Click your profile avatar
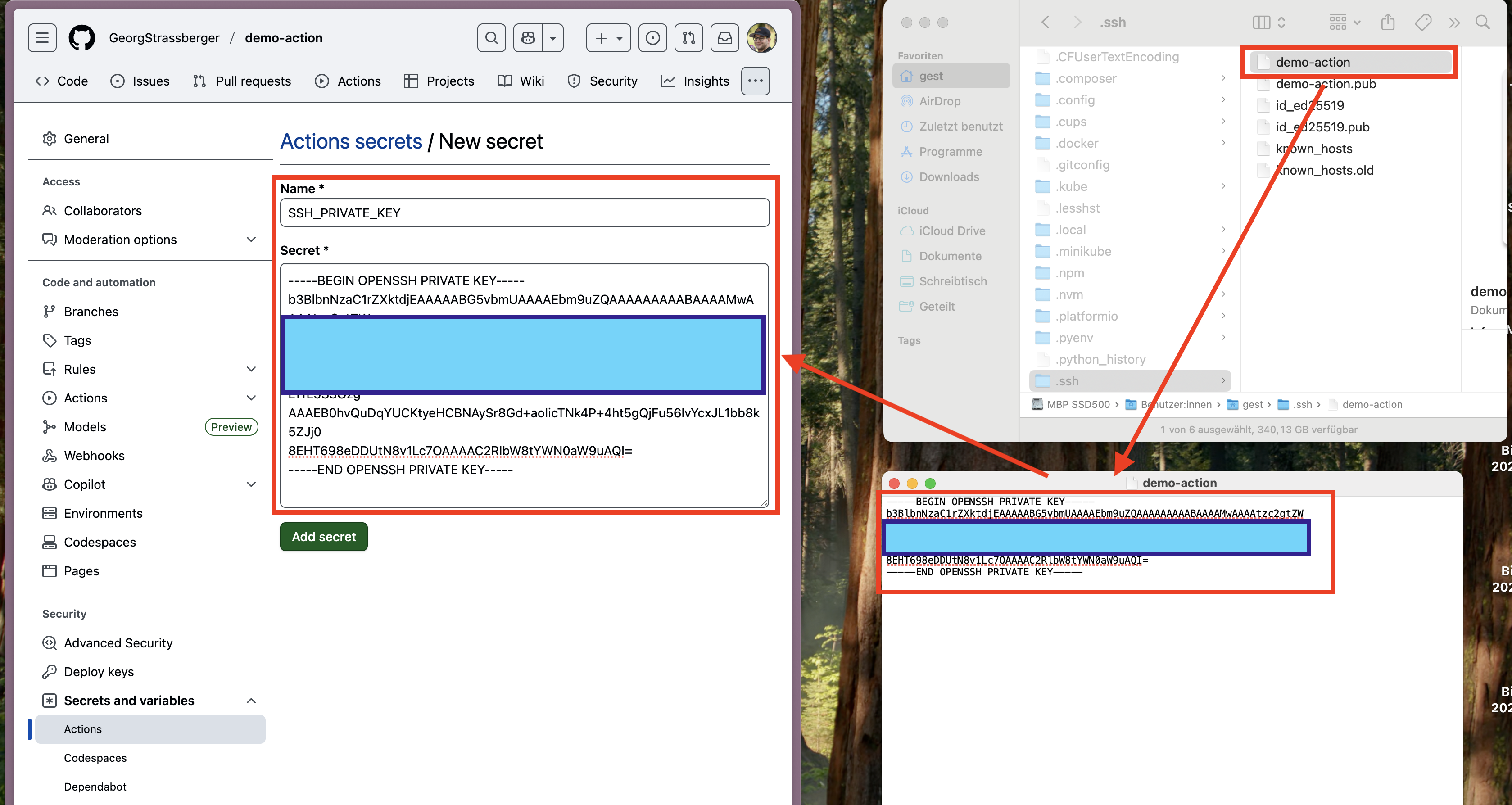1512x805 pixels. click(761, 37)
